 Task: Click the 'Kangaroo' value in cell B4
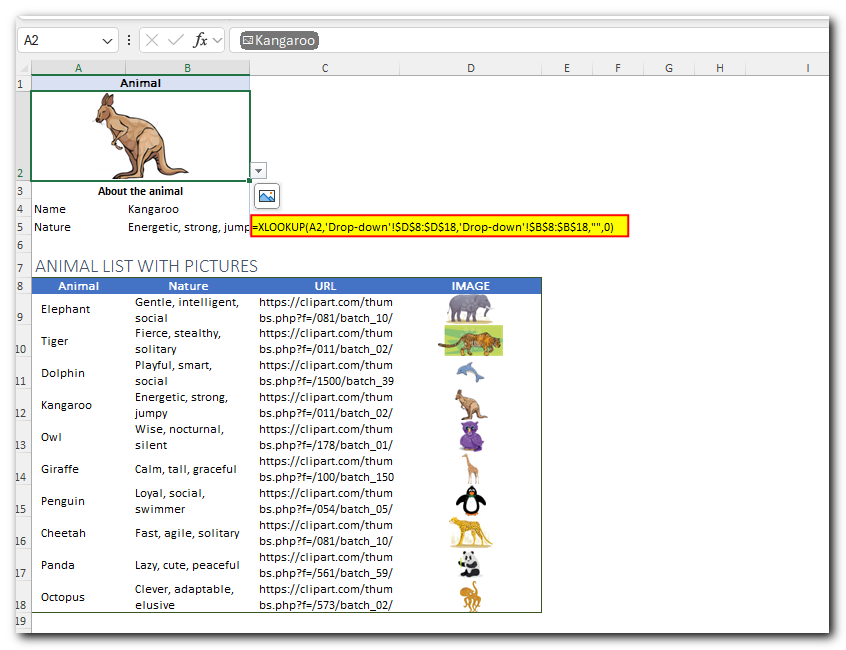(153, 209)
